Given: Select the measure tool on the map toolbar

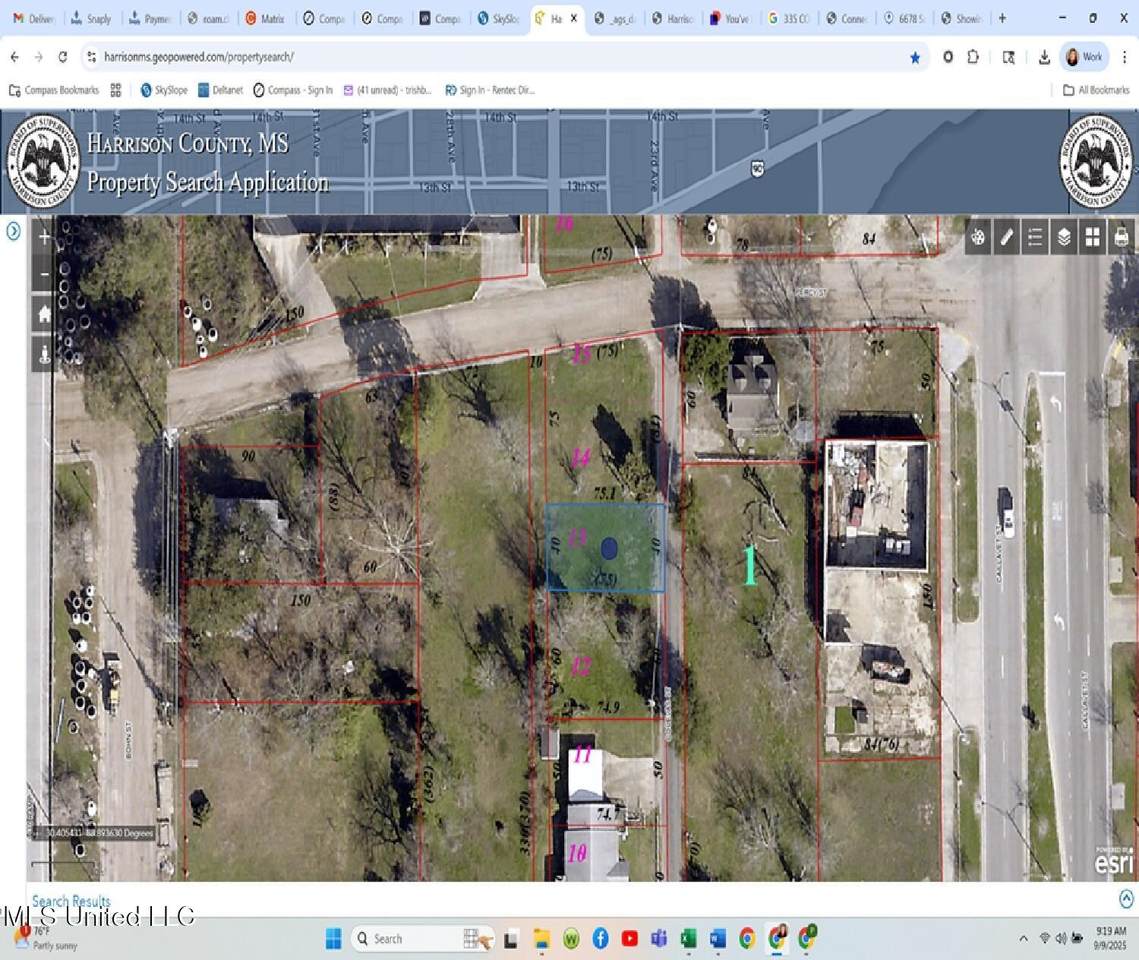Looking at the screenshot, I should tap(1006, 237).
